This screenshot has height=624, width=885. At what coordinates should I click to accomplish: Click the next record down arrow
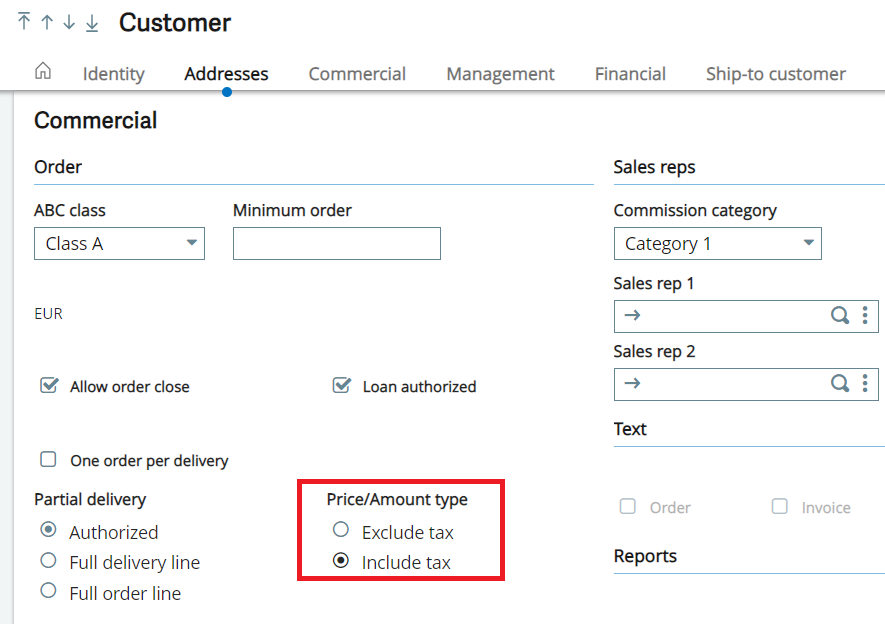pos(69,22)
